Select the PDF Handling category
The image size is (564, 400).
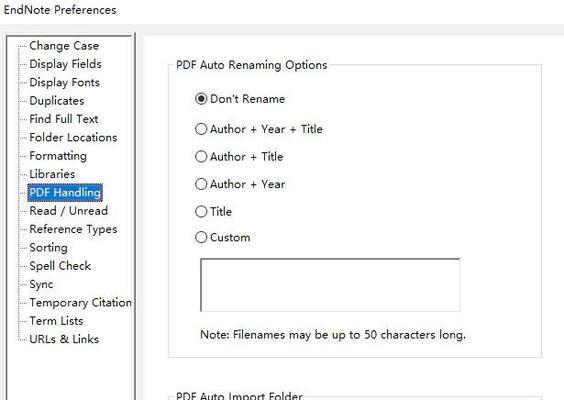coord(65,192)
